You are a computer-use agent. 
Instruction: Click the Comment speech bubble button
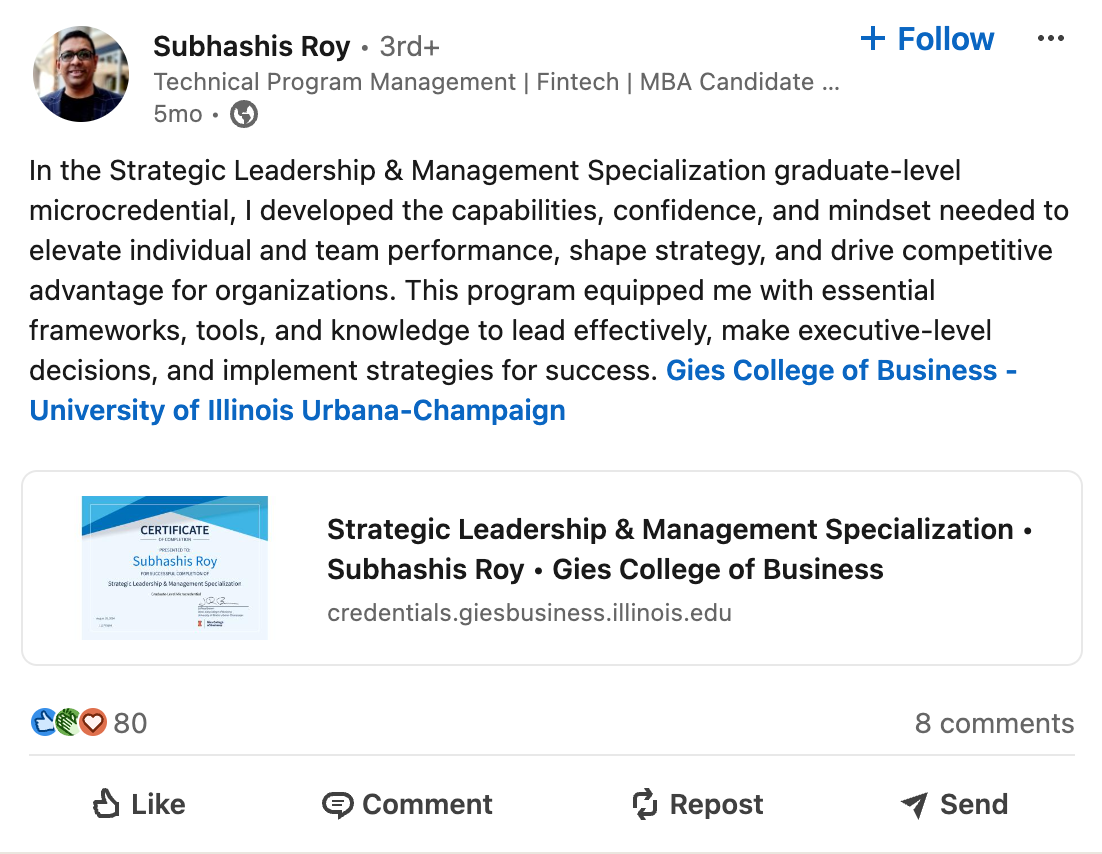pos(407,804)
